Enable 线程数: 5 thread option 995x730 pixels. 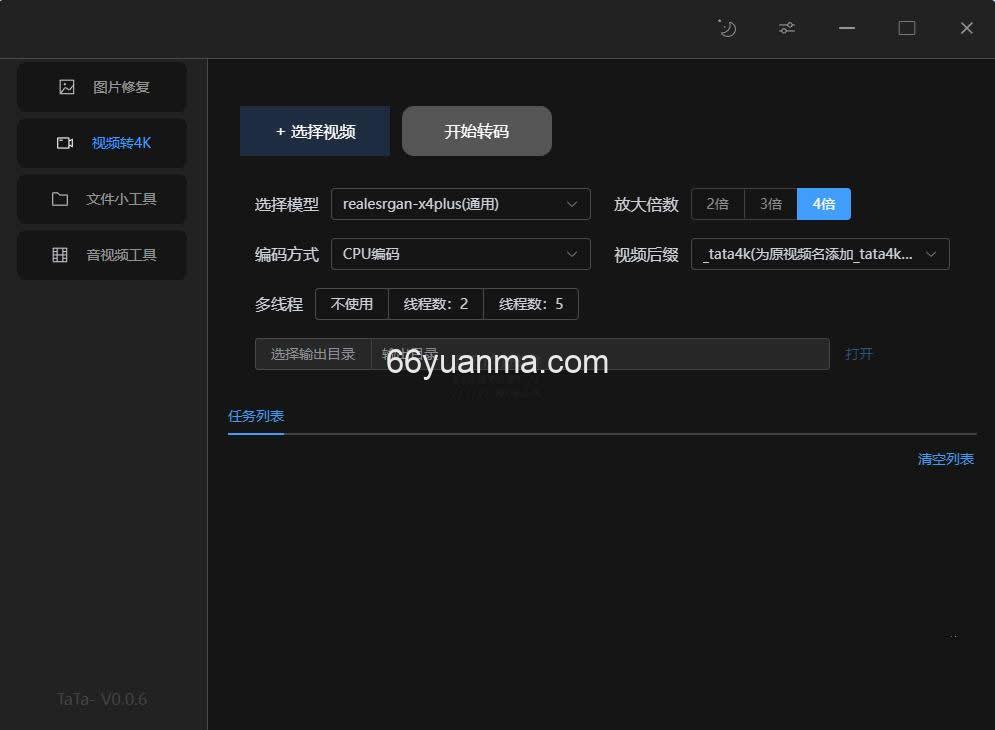point(531,303)
